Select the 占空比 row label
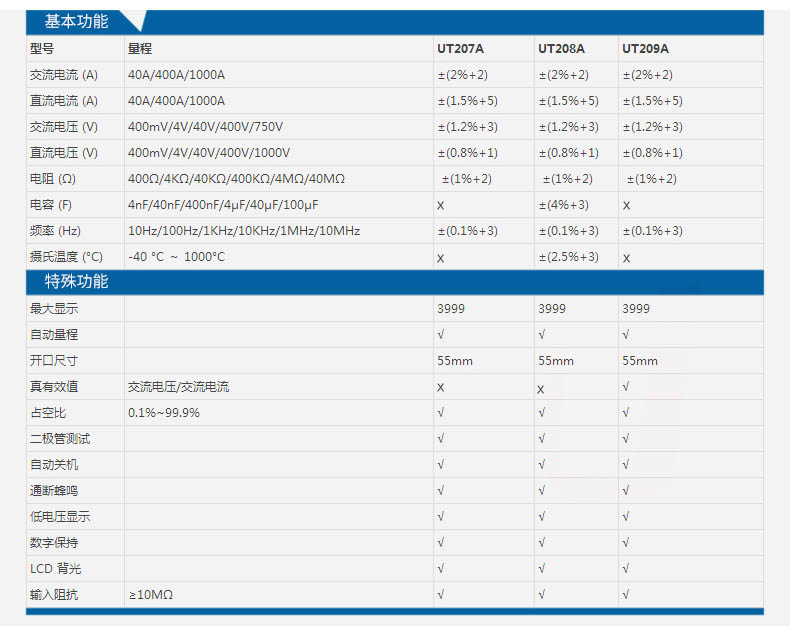The width and height of the screenshot is (790, 626). point(48,413)
